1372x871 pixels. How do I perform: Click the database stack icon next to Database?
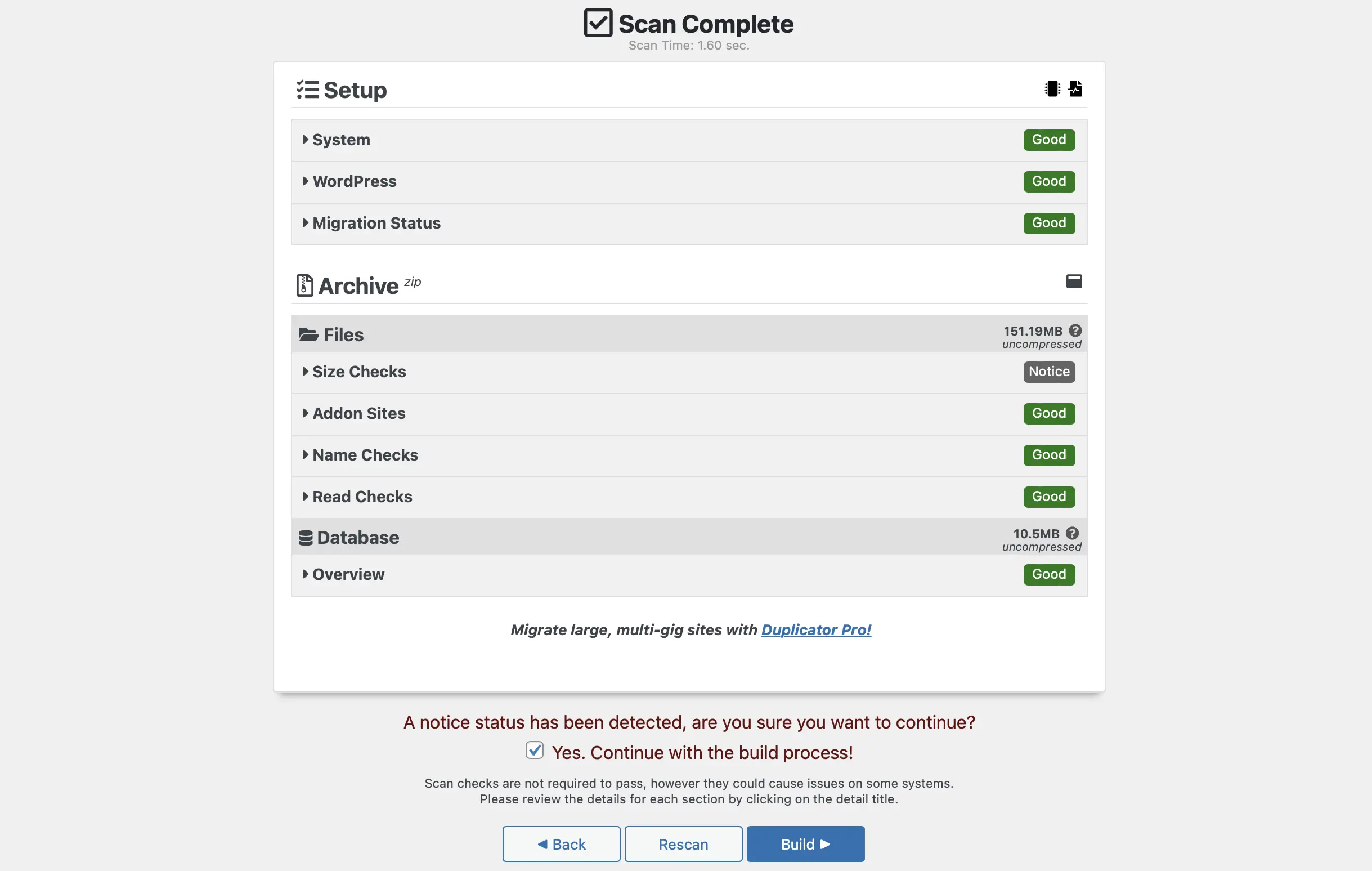coord(306,537)
